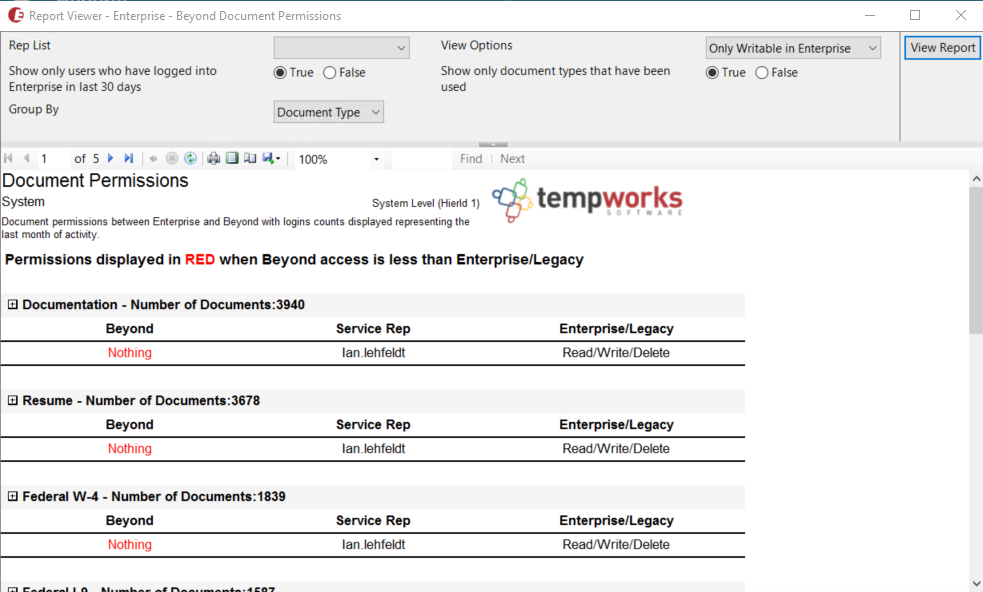This screenshot has height=592, width=983.
Task: Click the 'Document Permissions' report title
Action: click(95, 181)
